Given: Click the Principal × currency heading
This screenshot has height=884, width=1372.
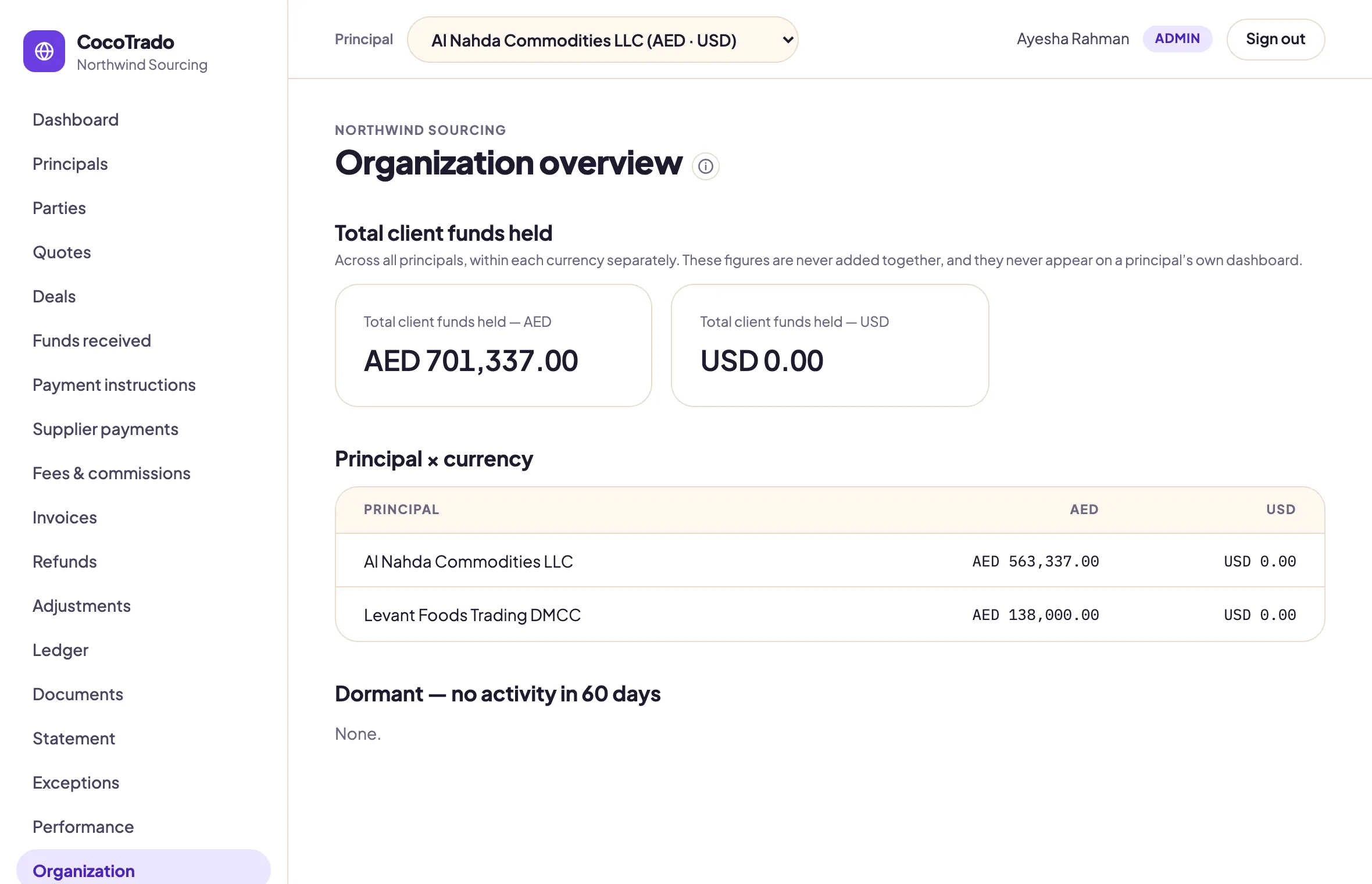Looking at the screenshot, I should pos(434,459).
